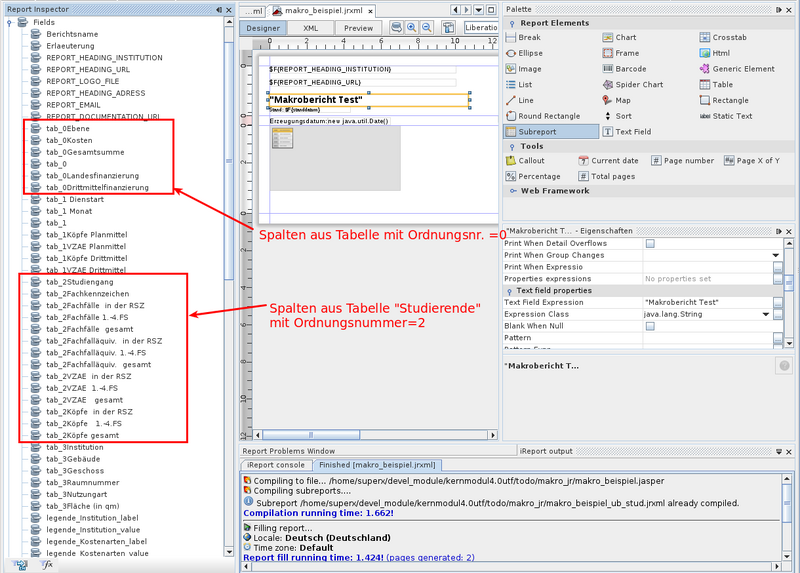Screen dimensions: 800x573
Task: Pick the Static Text element
Action: click(x=726, y=116)
